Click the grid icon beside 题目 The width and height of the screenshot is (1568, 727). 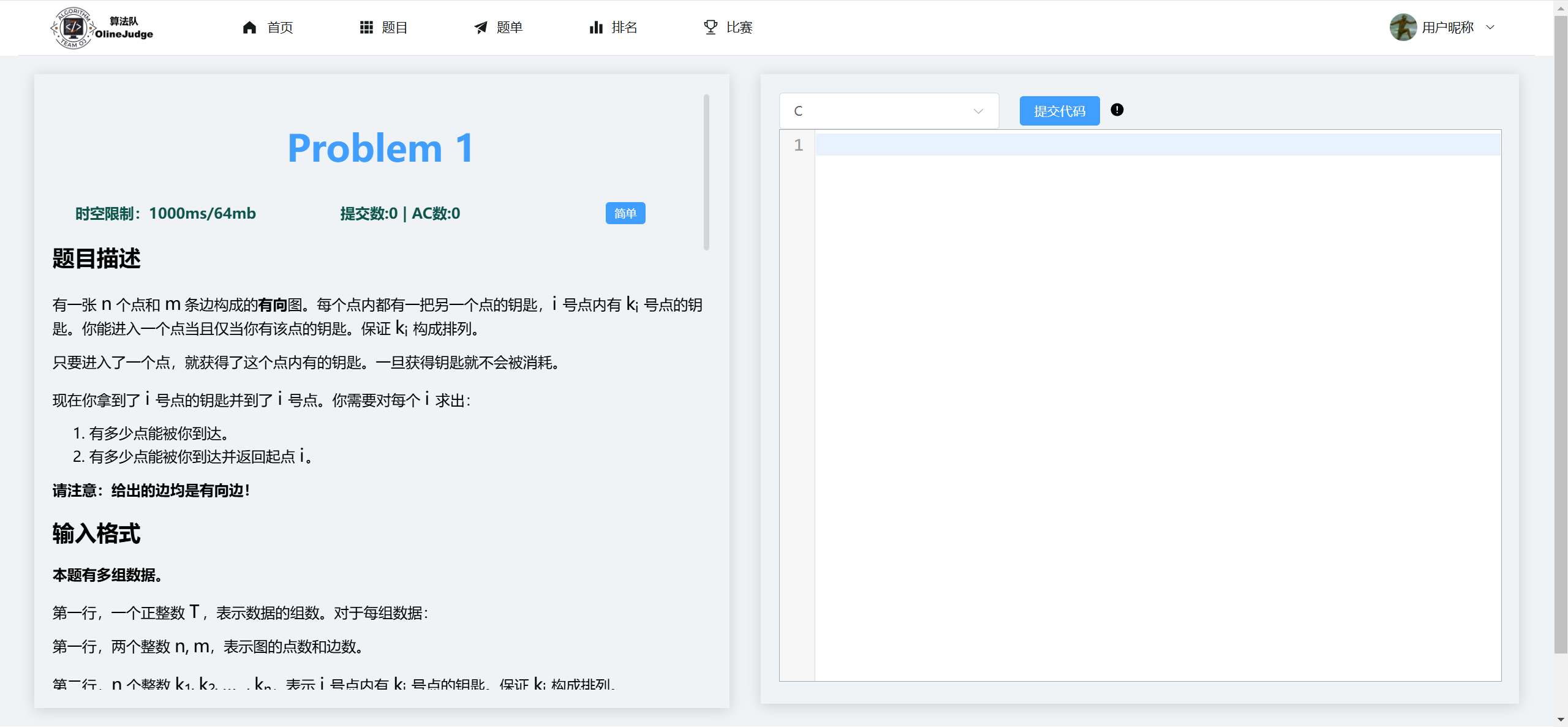(x=366, y=28)
